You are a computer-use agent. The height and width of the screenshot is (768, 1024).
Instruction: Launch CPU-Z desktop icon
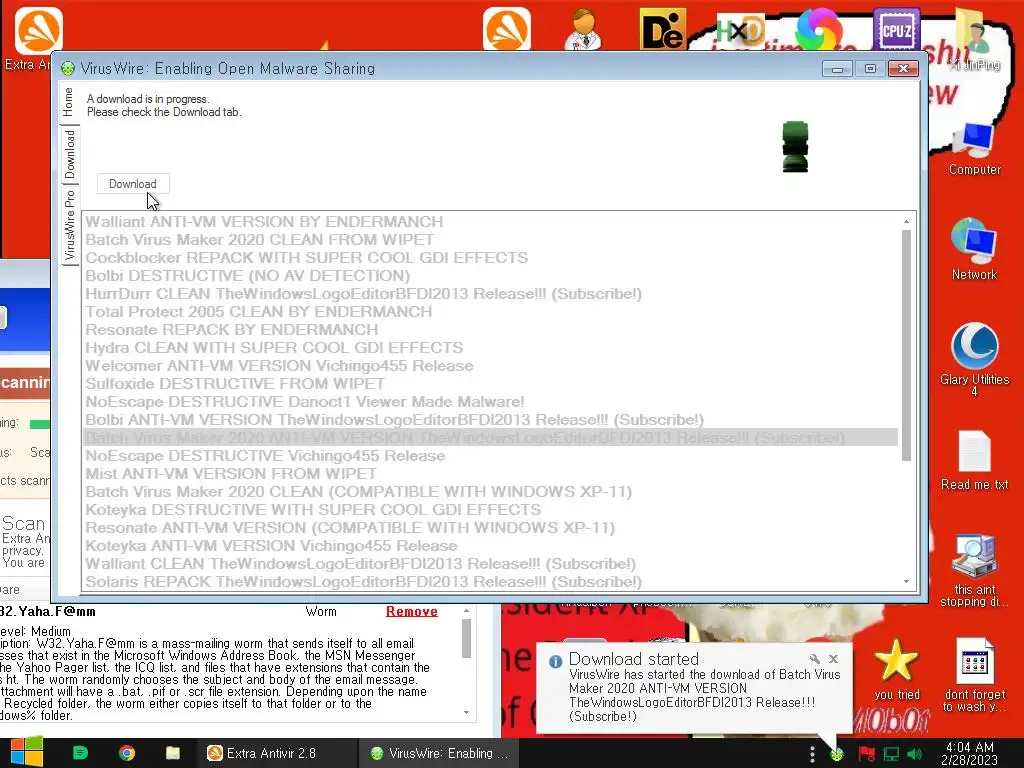coord(897,29)
